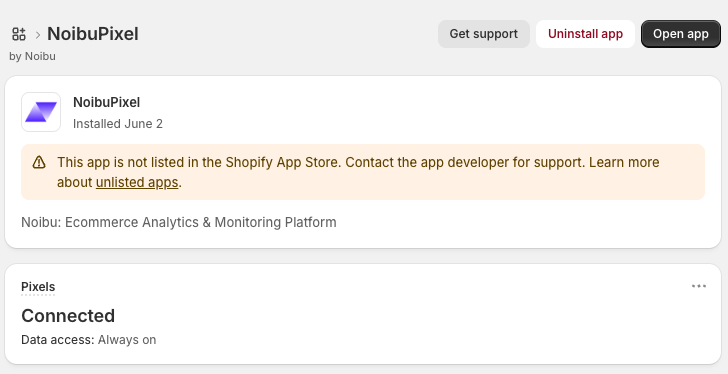Click the Apps grid breadcrumb icon
Viewport: 728px width, 374px height.
(x=19, y=34)
